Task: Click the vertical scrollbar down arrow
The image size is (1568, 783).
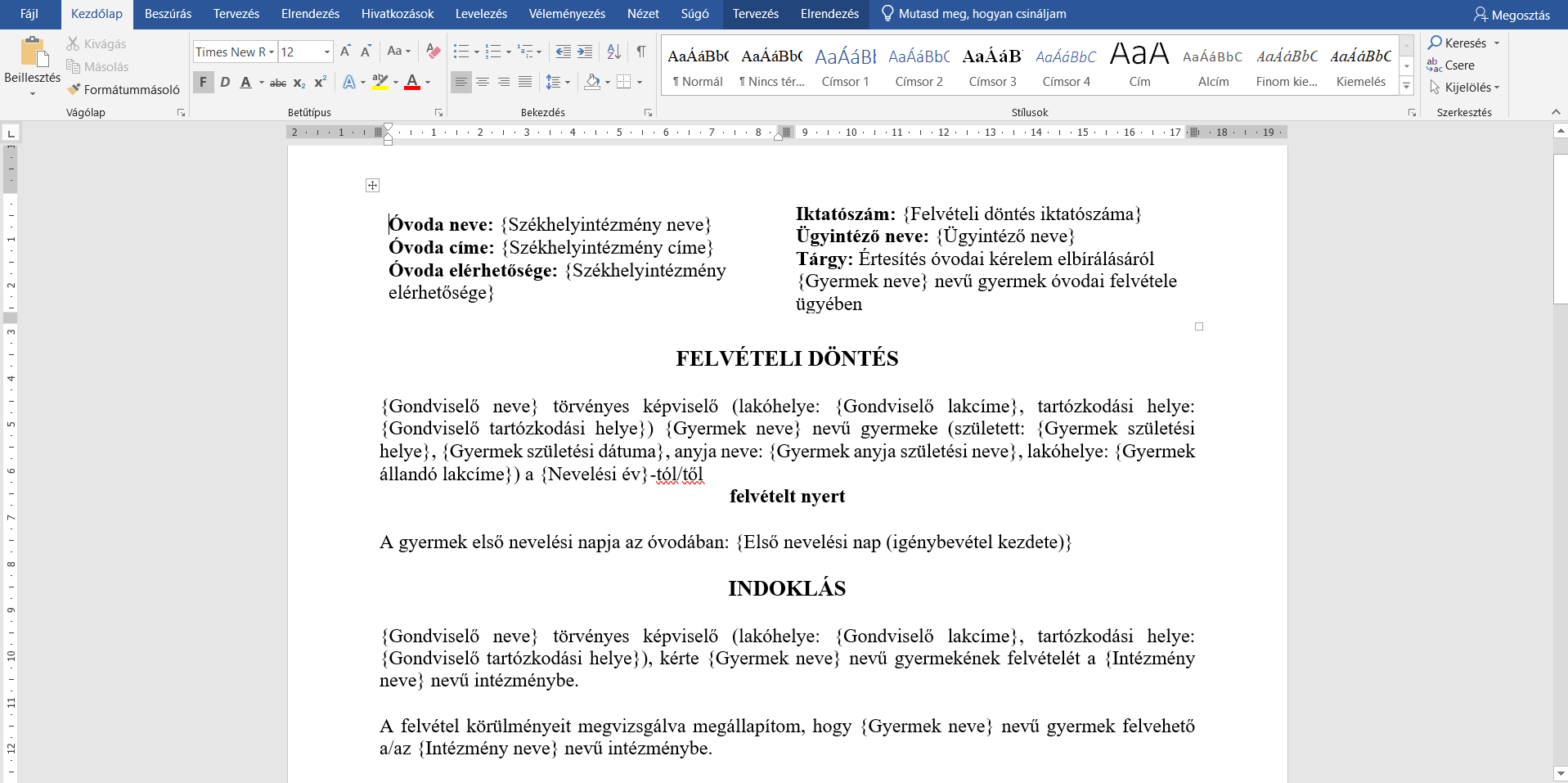Action: (1561, 773)
